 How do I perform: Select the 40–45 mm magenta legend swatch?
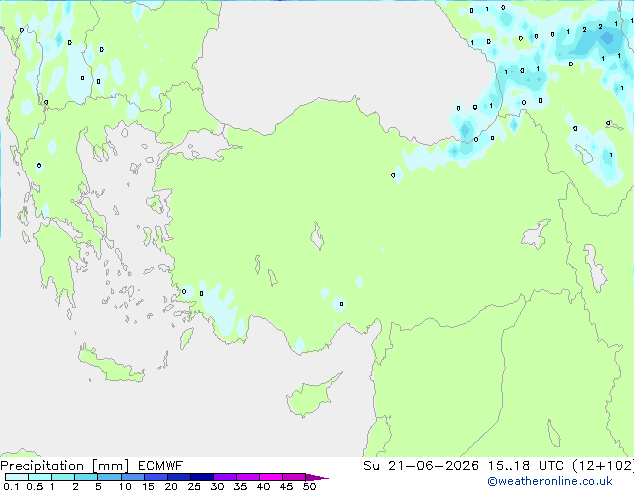[271, 477]
